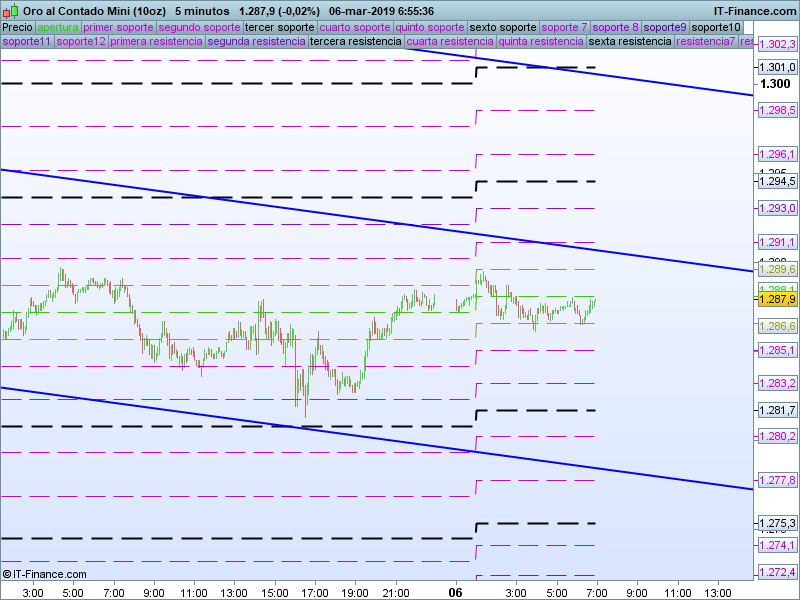Click the 1.281,7 black price label

pos(777,410)
